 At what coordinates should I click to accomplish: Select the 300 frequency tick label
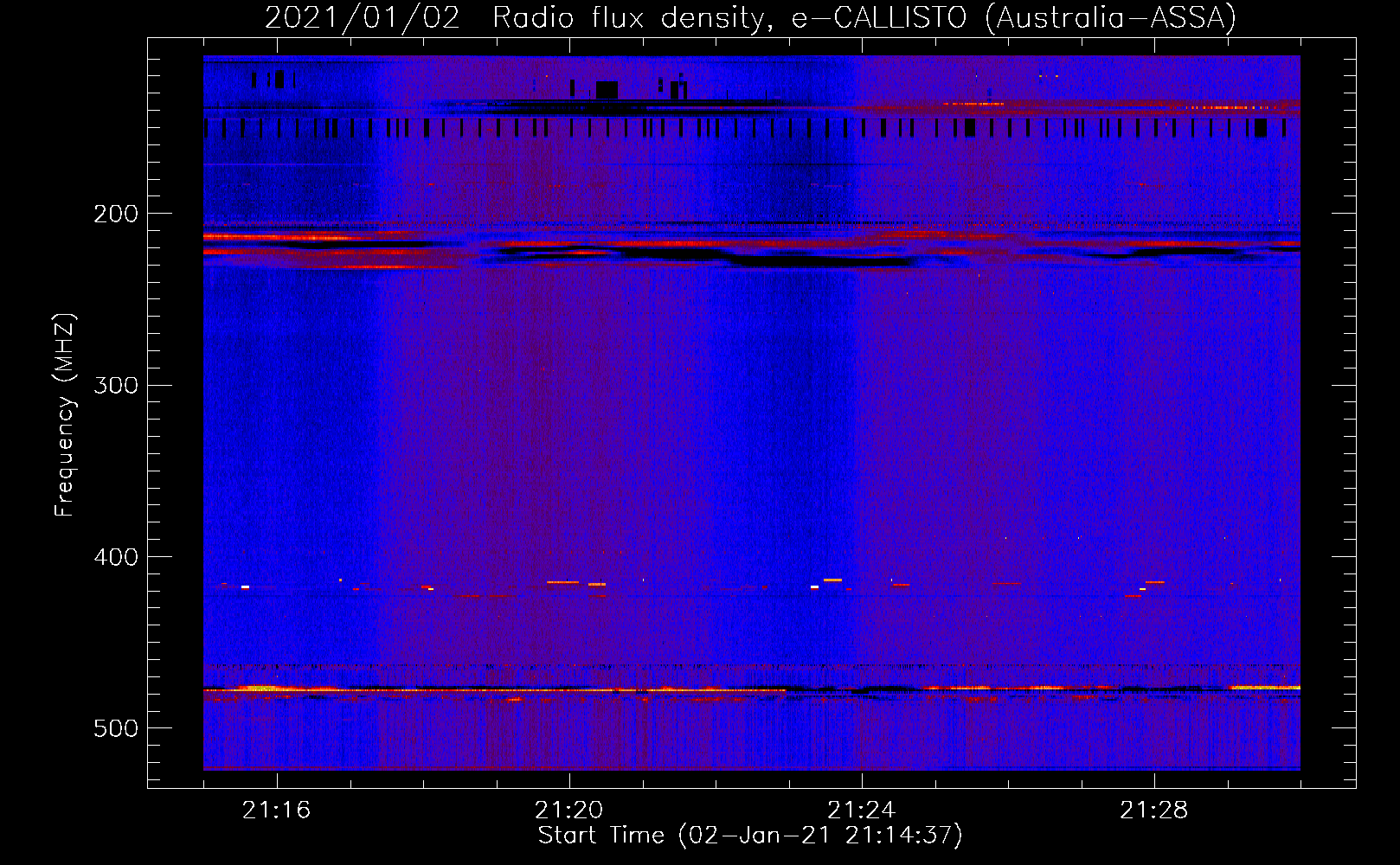point(116,385)
